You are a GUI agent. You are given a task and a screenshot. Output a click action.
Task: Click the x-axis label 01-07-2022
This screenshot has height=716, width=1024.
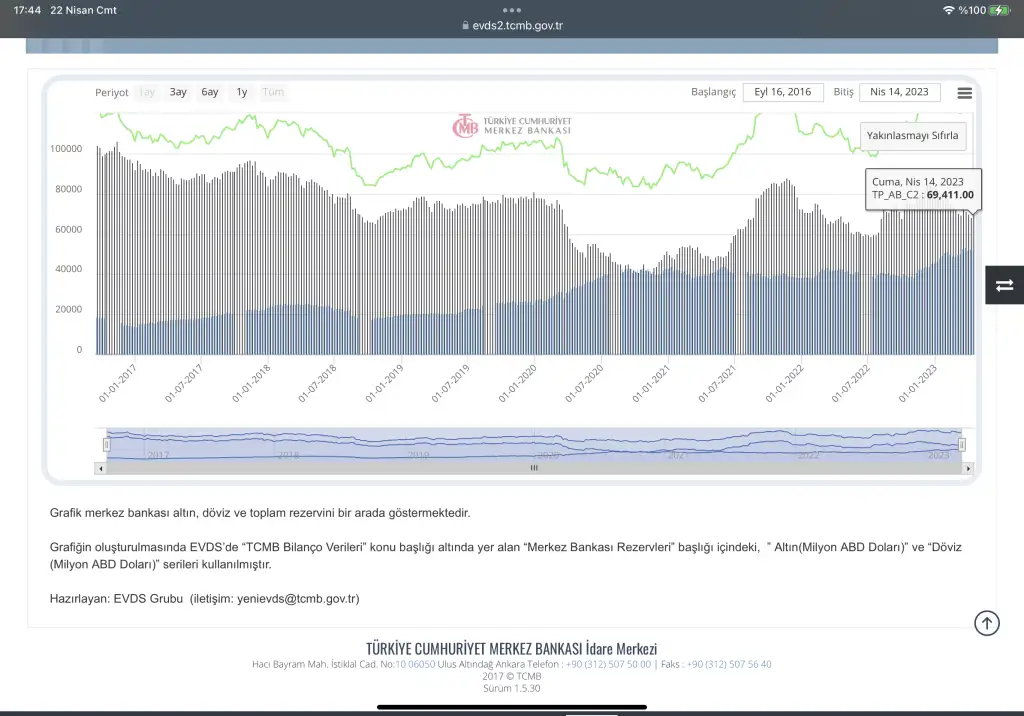coord(851,383)
